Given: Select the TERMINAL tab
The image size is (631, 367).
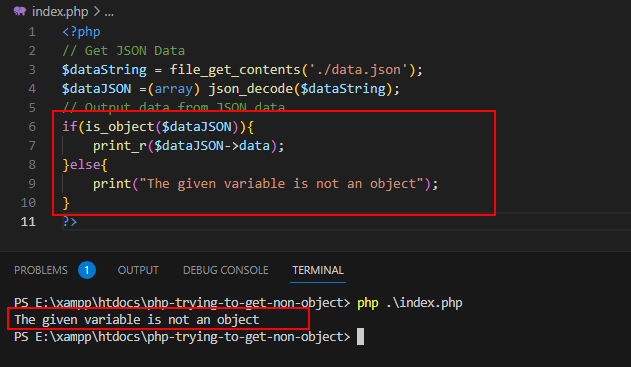Looking at the screenshot, I should 318,270.
